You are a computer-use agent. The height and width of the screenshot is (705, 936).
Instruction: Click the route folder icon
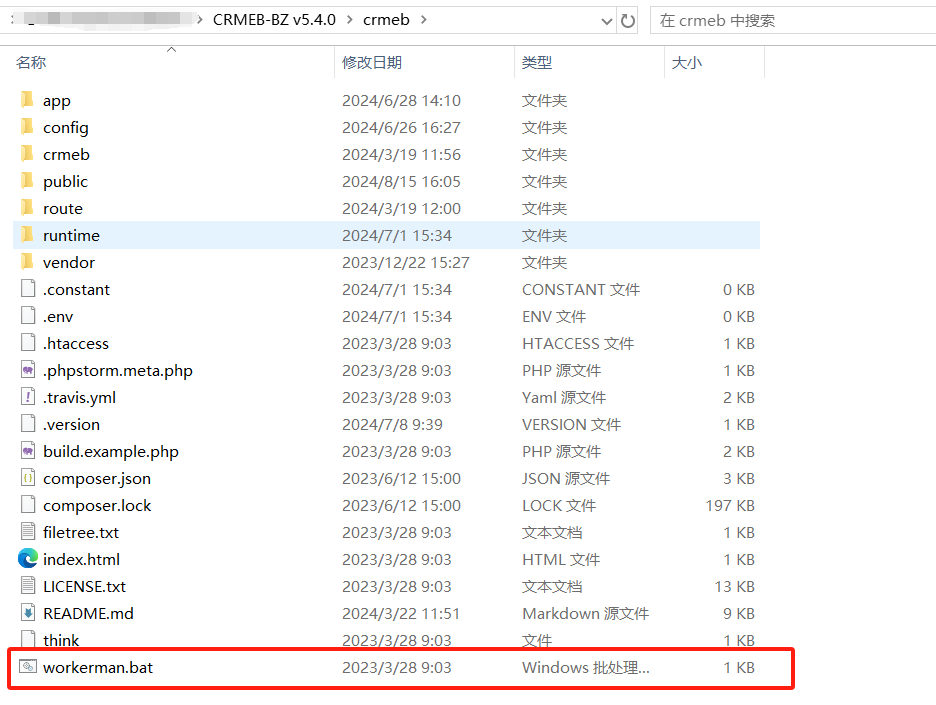(27, 208)
